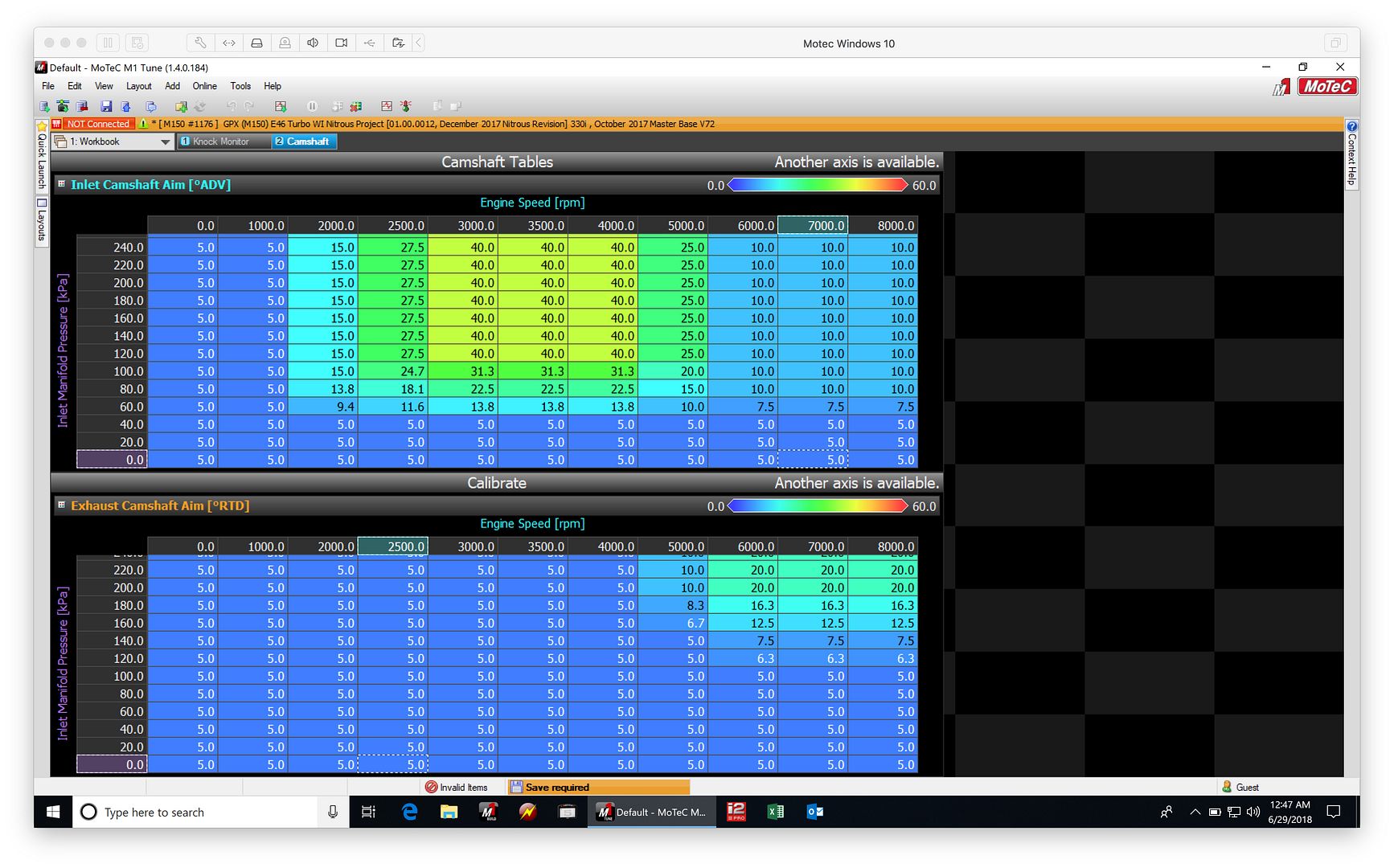Click Inlet cell 9.4 at 60 kPa
Screen dimensions: 1394x868
pyautogui.click(x=323, y=407)
